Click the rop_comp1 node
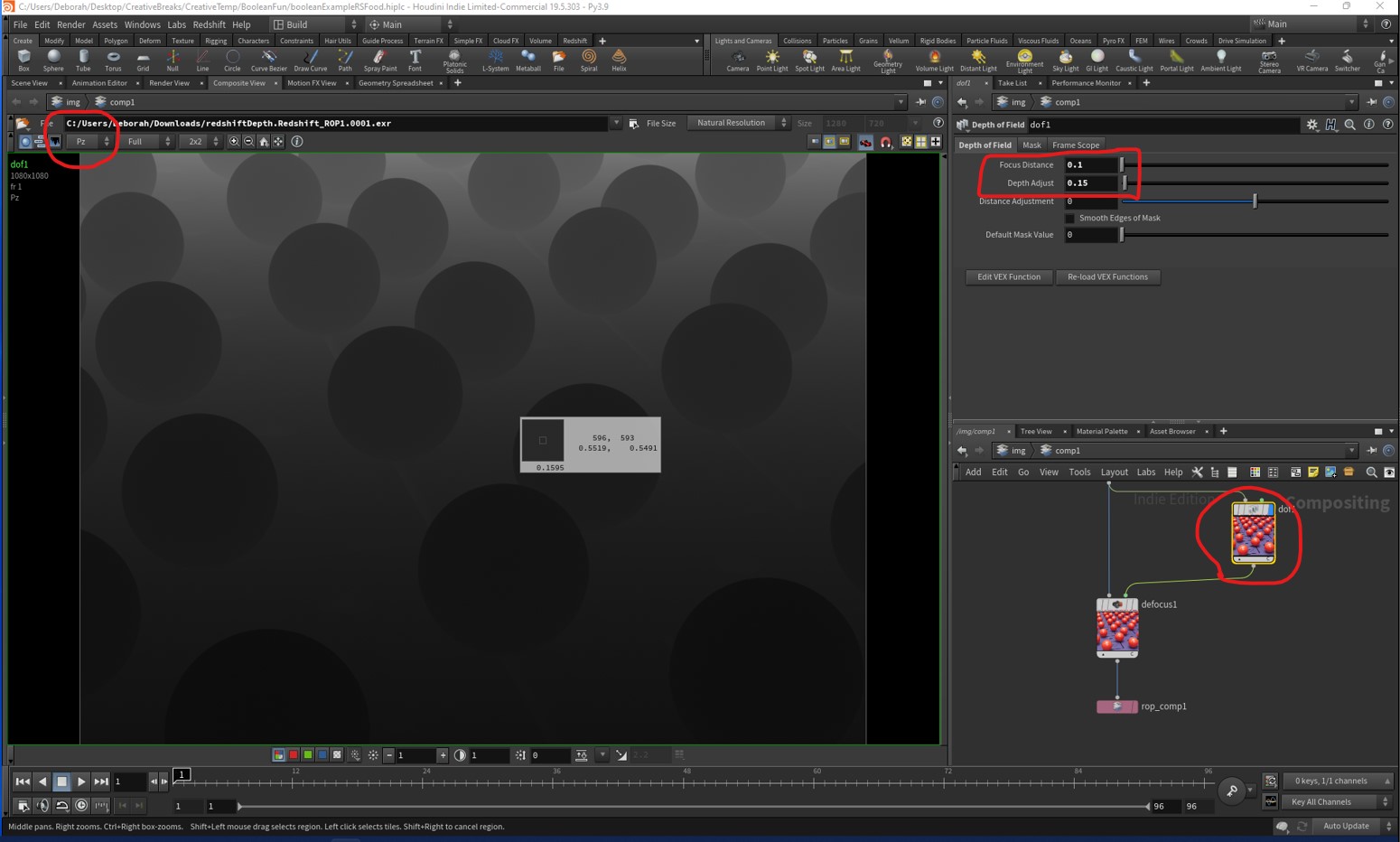Viewport: 1400px width, 842px height. point(1116,706)
